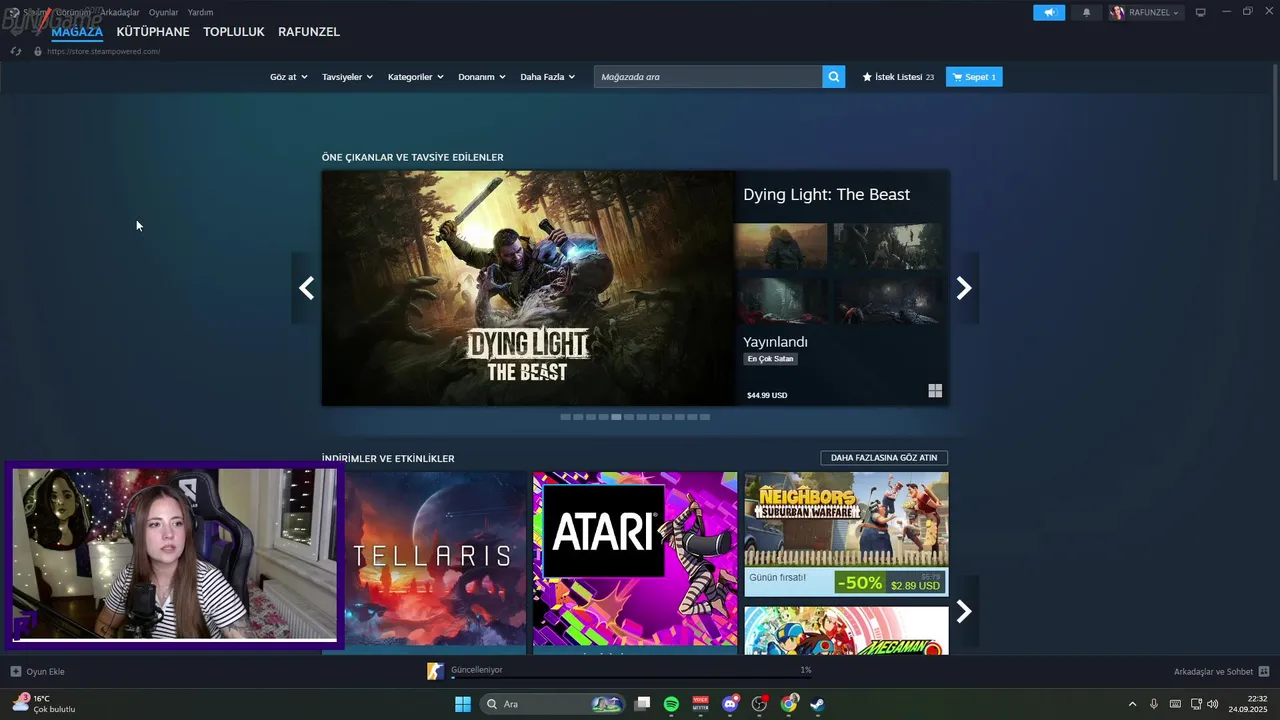The width and height of the screenshot is (1280, 720).
Task: Click the Steam icon in the taskbar
Action: tap(817, 704)
